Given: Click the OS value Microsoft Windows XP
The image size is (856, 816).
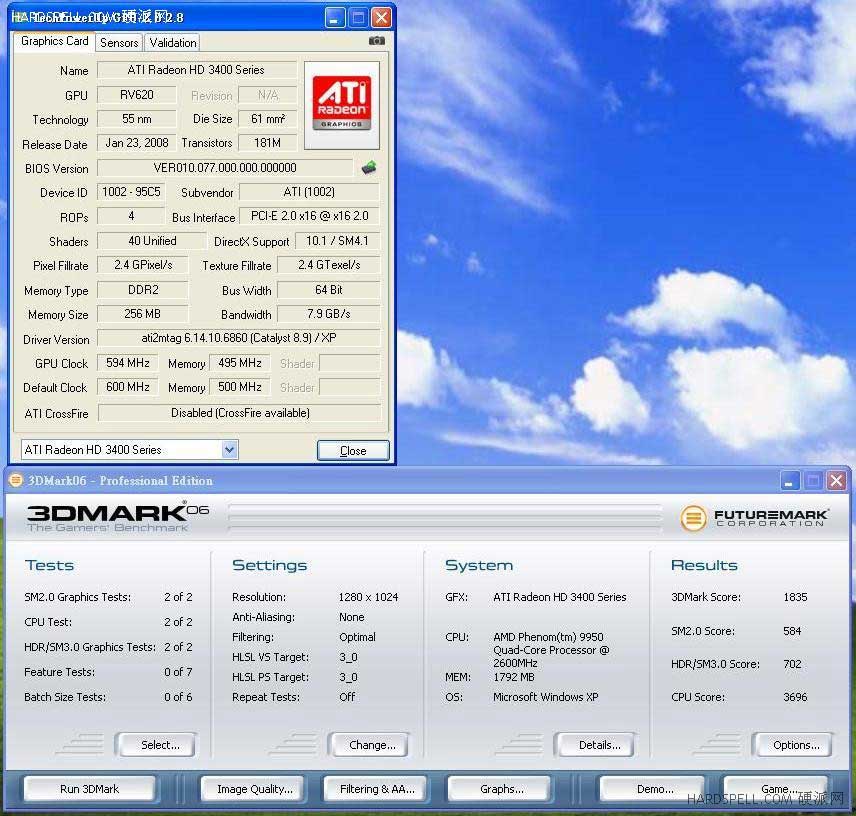Looking at the screenshot, I should point(545,697).
